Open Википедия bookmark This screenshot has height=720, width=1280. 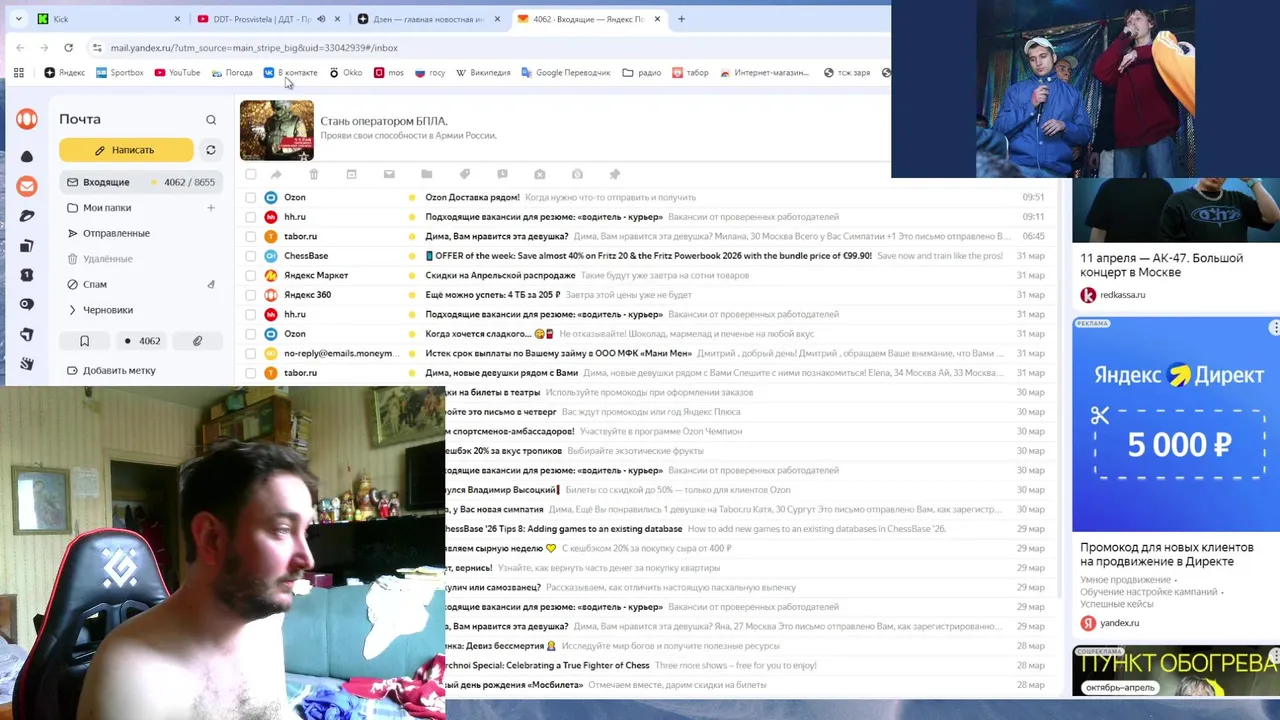[483, 72]
